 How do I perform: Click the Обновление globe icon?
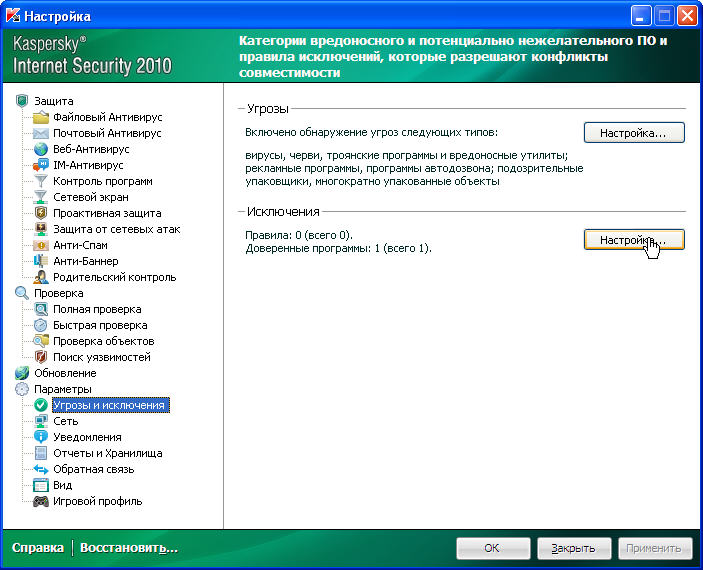22,373
